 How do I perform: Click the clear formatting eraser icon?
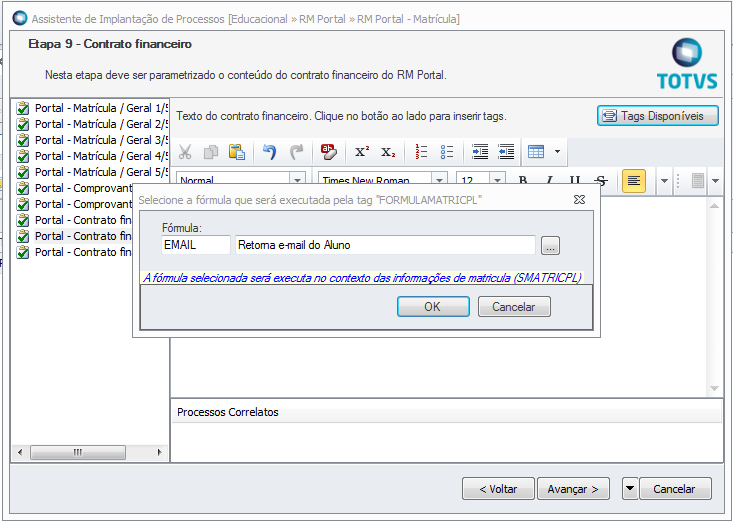(329, 152)
